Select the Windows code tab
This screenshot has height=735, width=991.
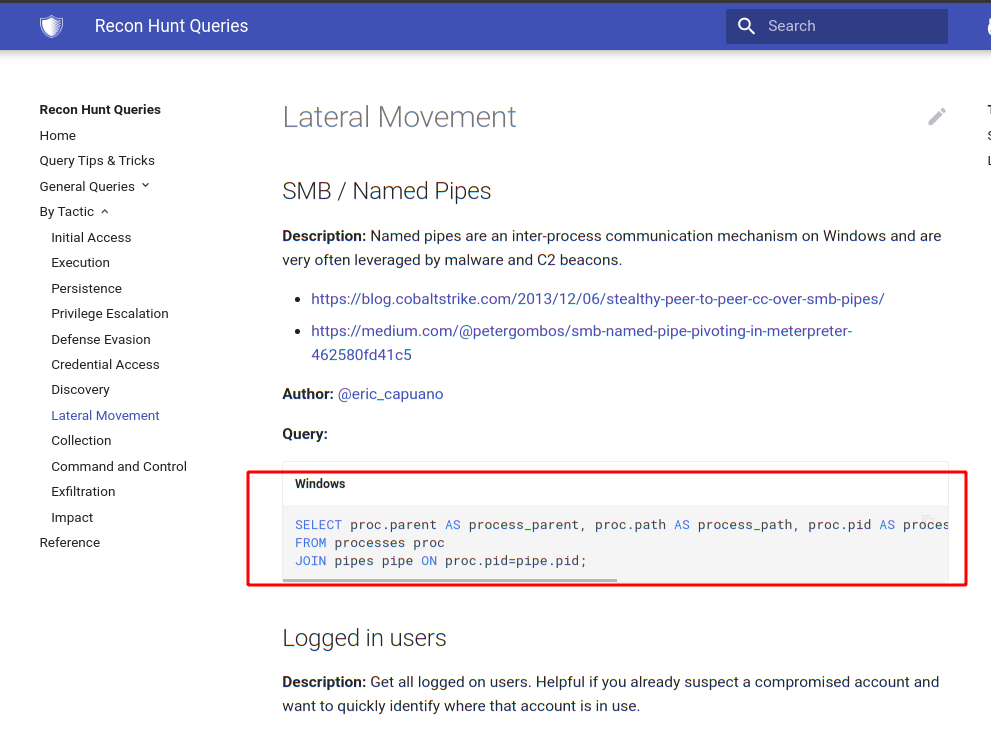tap(320, 484)
